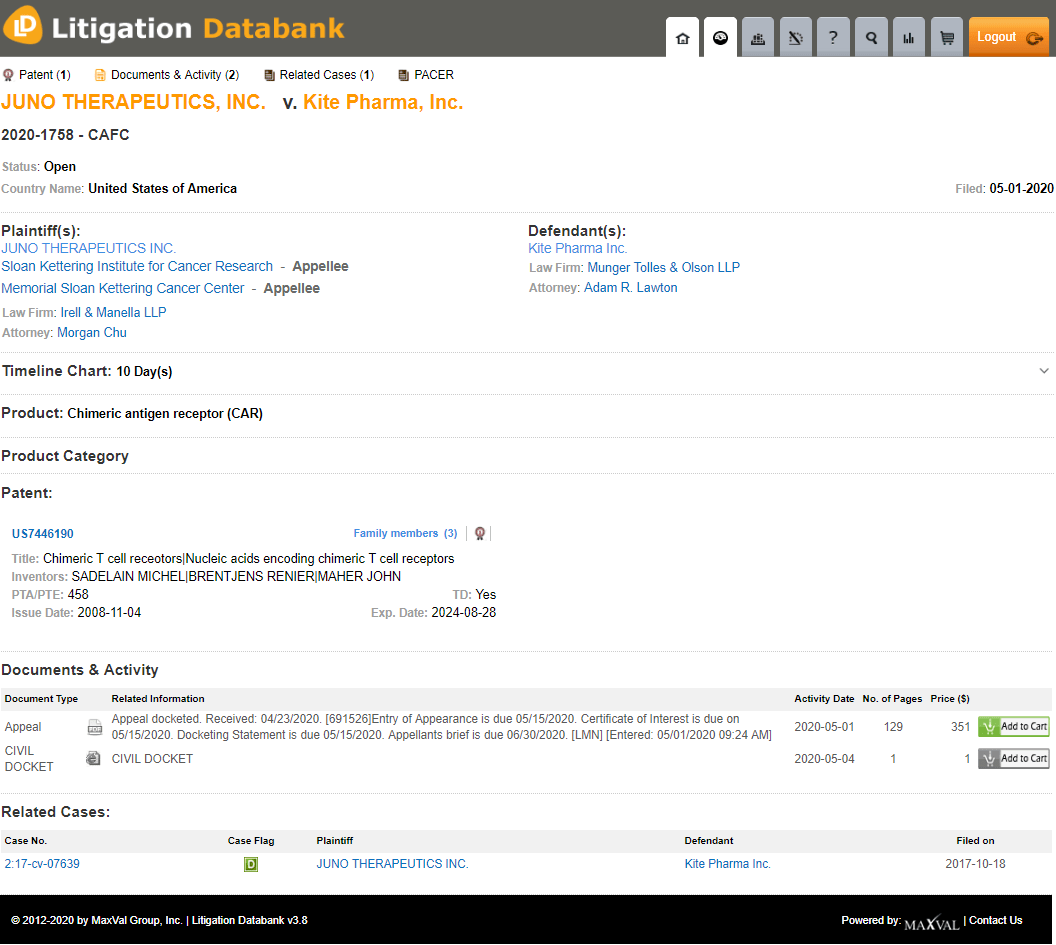The image size is (1056, 945).
Task: Open the search magnifier tab
Action: click(871, 38)
